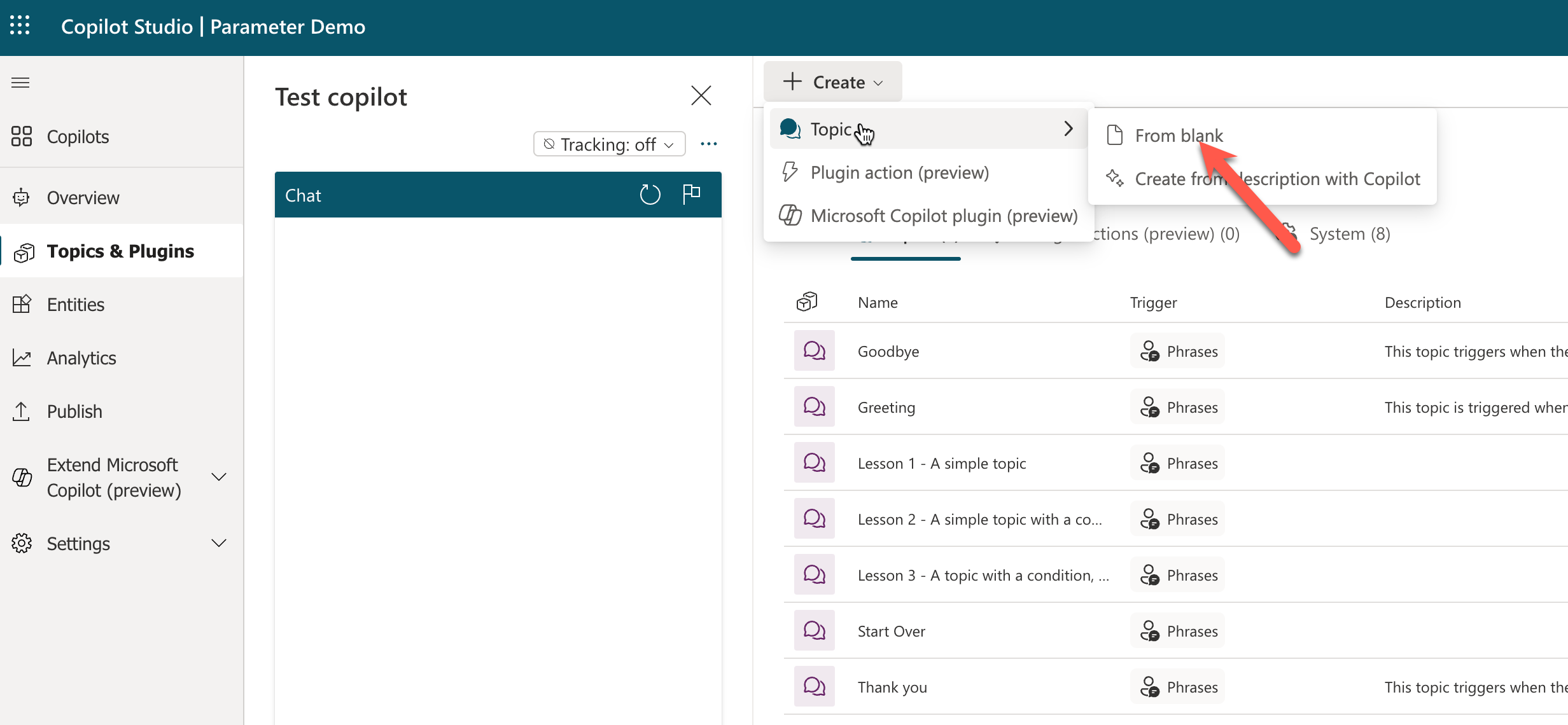Click the Start Over topic icon
This screenshot has width=1568, height=725.
coord(815,630)
